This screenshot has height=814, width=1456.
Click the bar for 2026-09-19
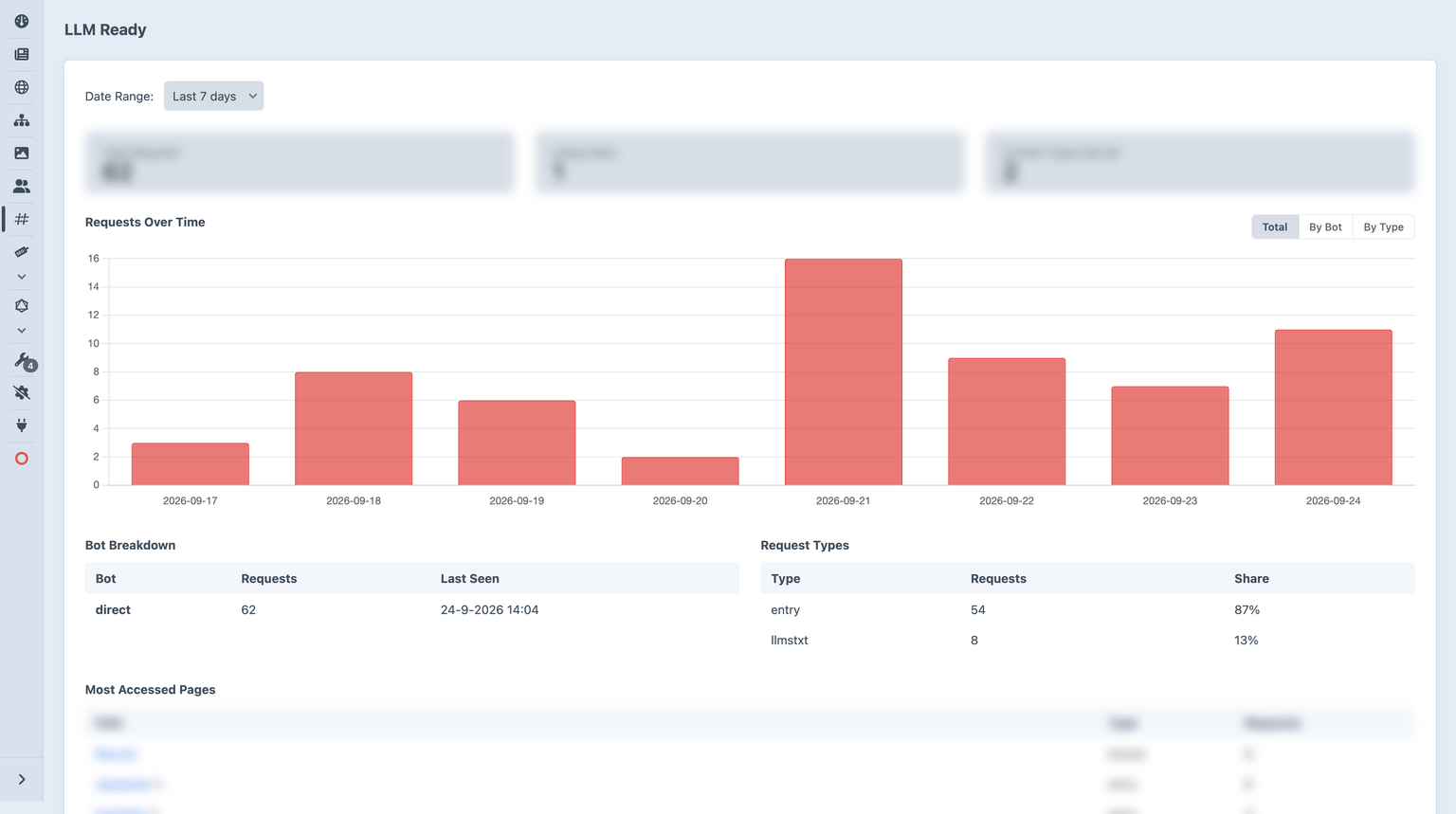[x=517, y=443]
